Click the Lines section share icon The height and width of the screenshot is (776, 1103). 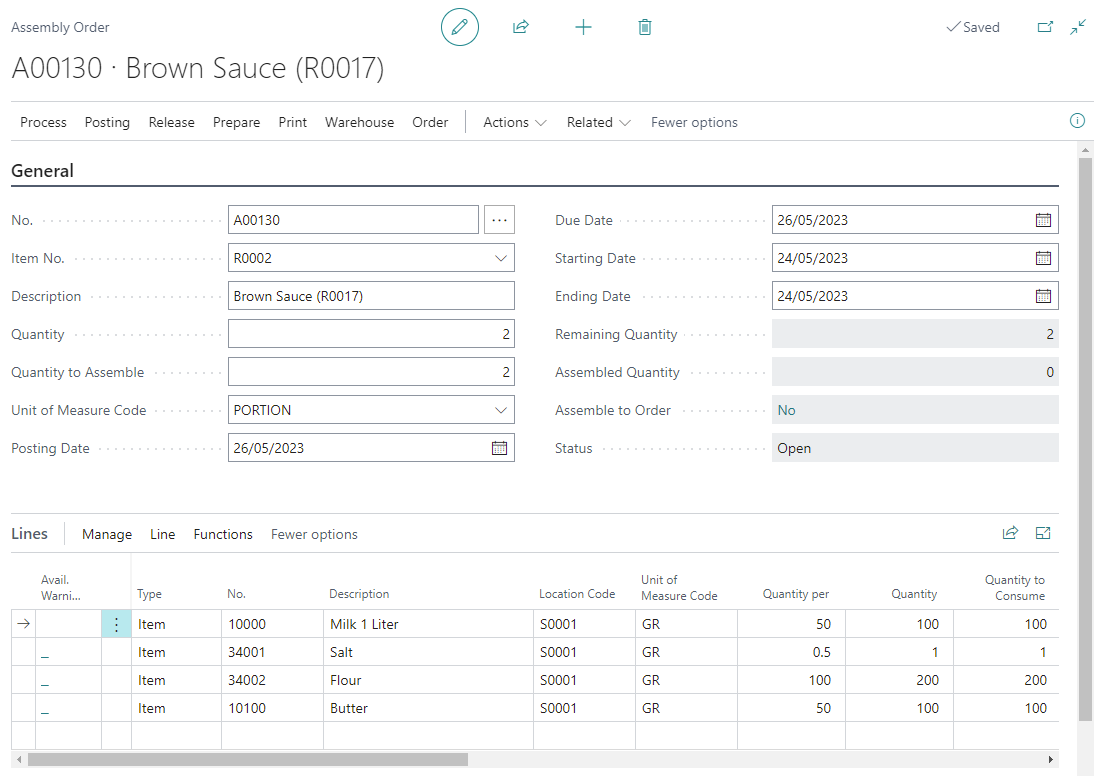1010,533
